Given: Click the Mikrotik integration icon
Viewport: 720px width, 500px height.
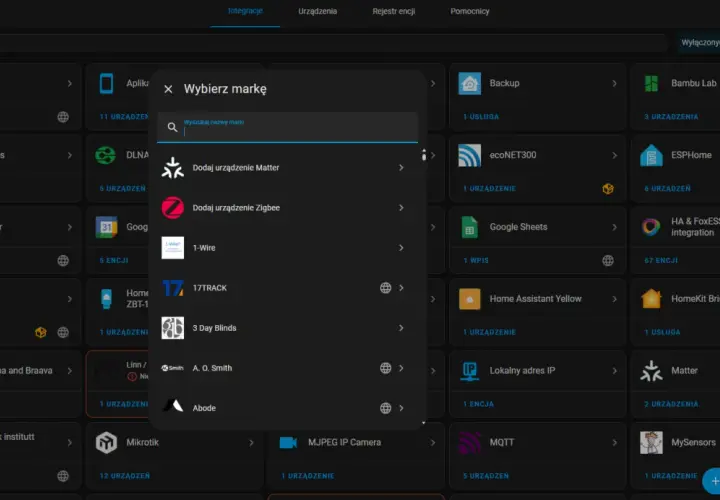Looking at the screenshot, I should [106, 443].
